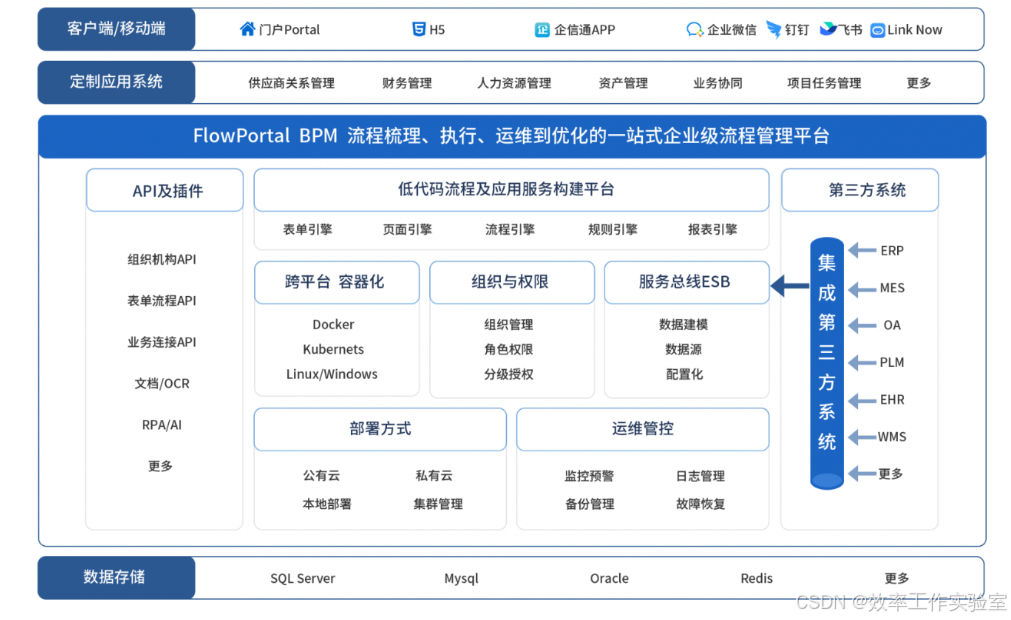Click the 企业微信 chat bubble icon
This screenshot has height=620, width=1011.
694,30
